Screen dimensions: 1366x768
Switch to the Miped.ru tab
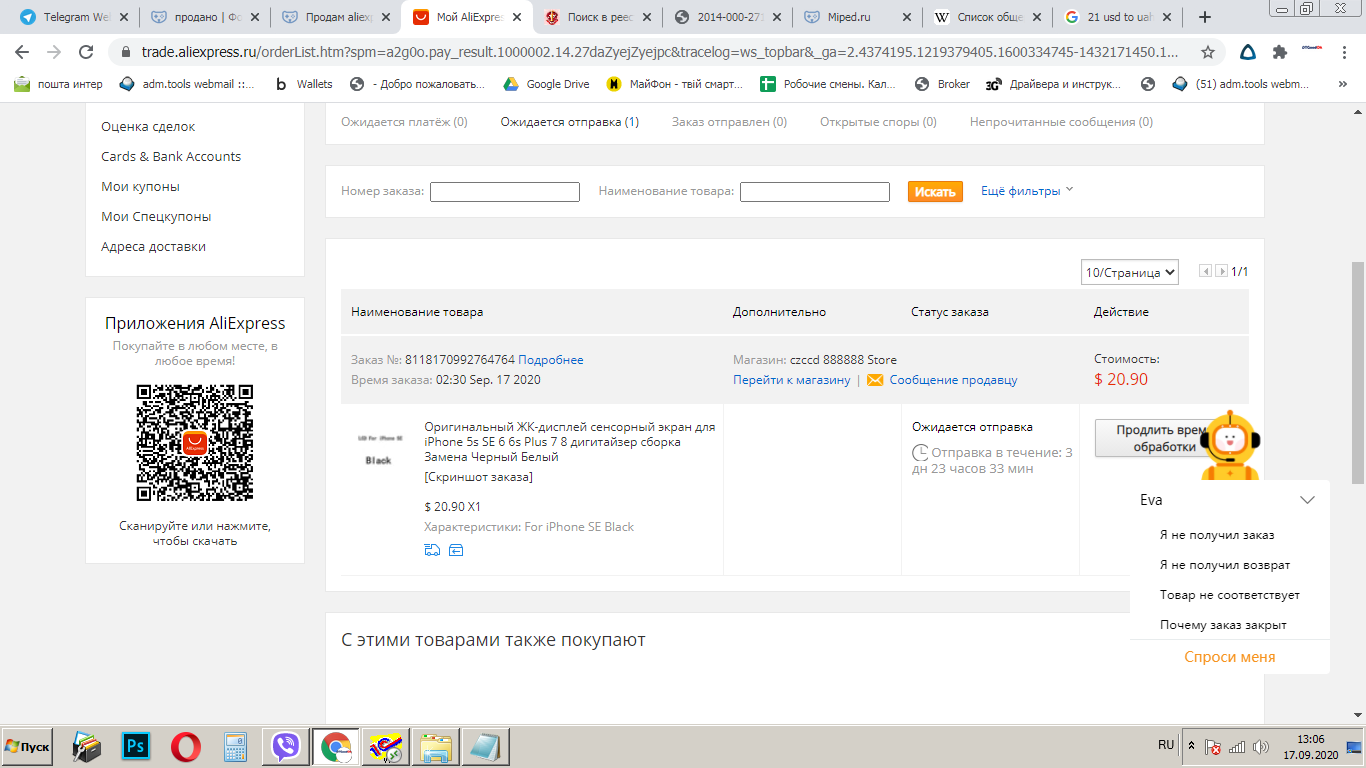(858, 17)
